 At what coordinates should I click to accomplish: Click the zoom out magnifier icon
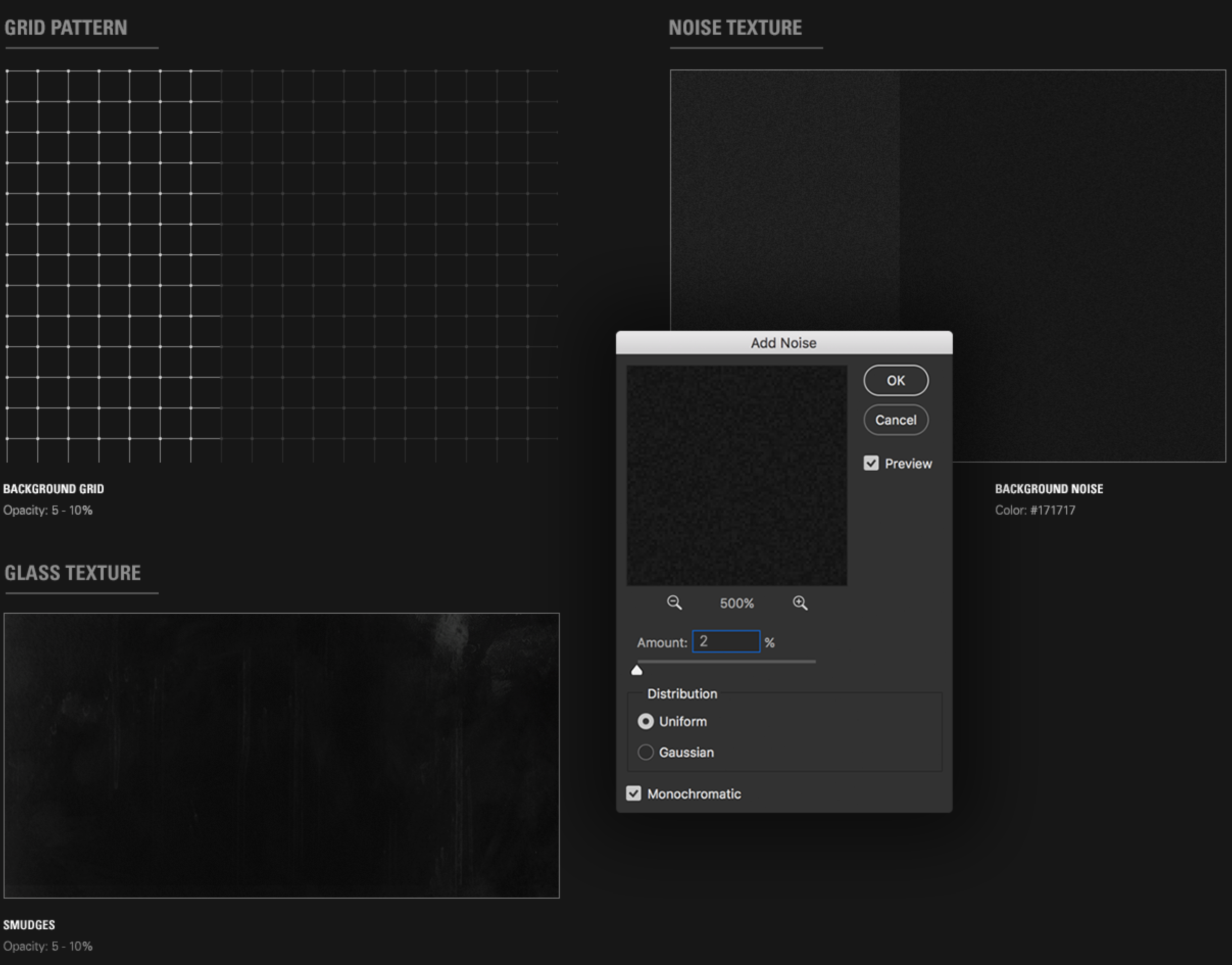click(x=674, y=602)
